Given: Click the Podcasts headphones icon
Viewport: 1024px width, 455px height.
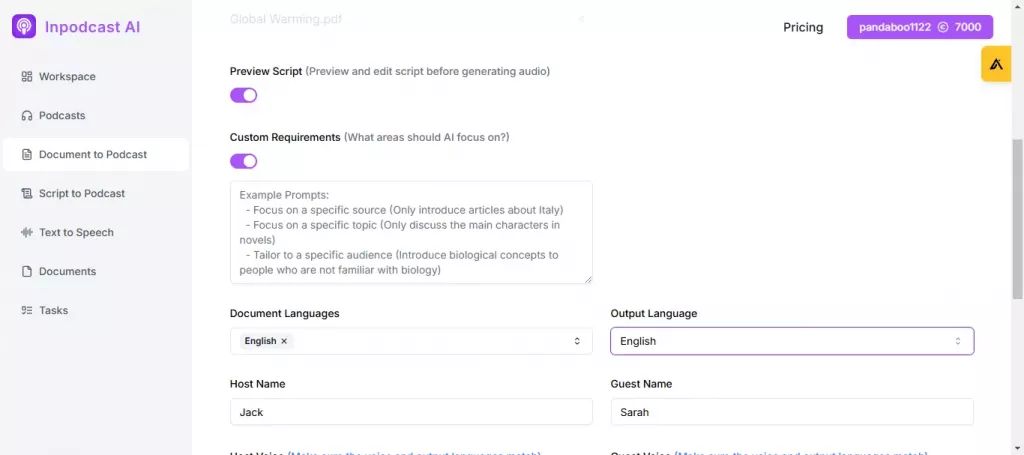Looking at the screenshot, I should pyautogui.click(x=27, y=116).
